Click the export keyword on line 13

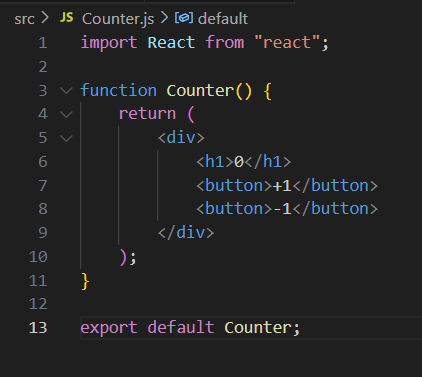109,328
